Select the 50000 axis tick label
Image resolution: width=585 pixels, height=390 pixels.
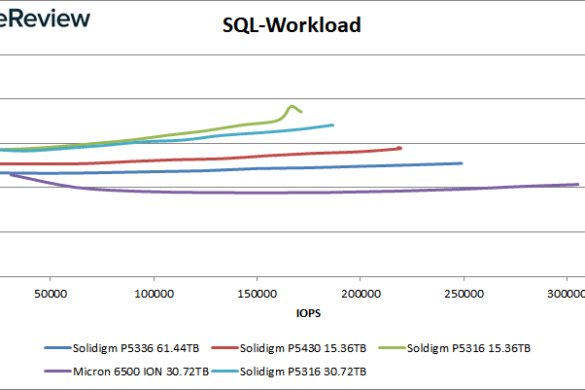click(x=50, y=294)
